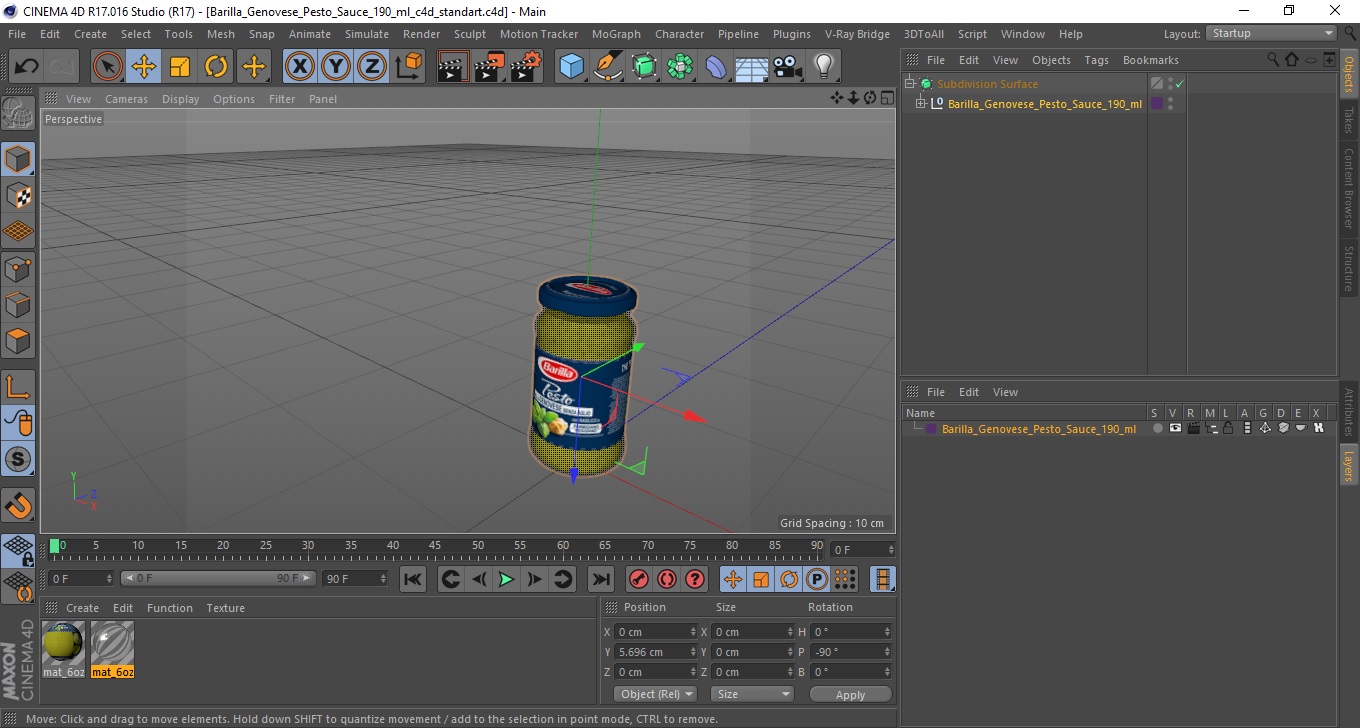Screen dimensions: 1360x728
Task: Activate the Move tool in top toolbar
Action: pyautogui.click(x=144, y=67)
